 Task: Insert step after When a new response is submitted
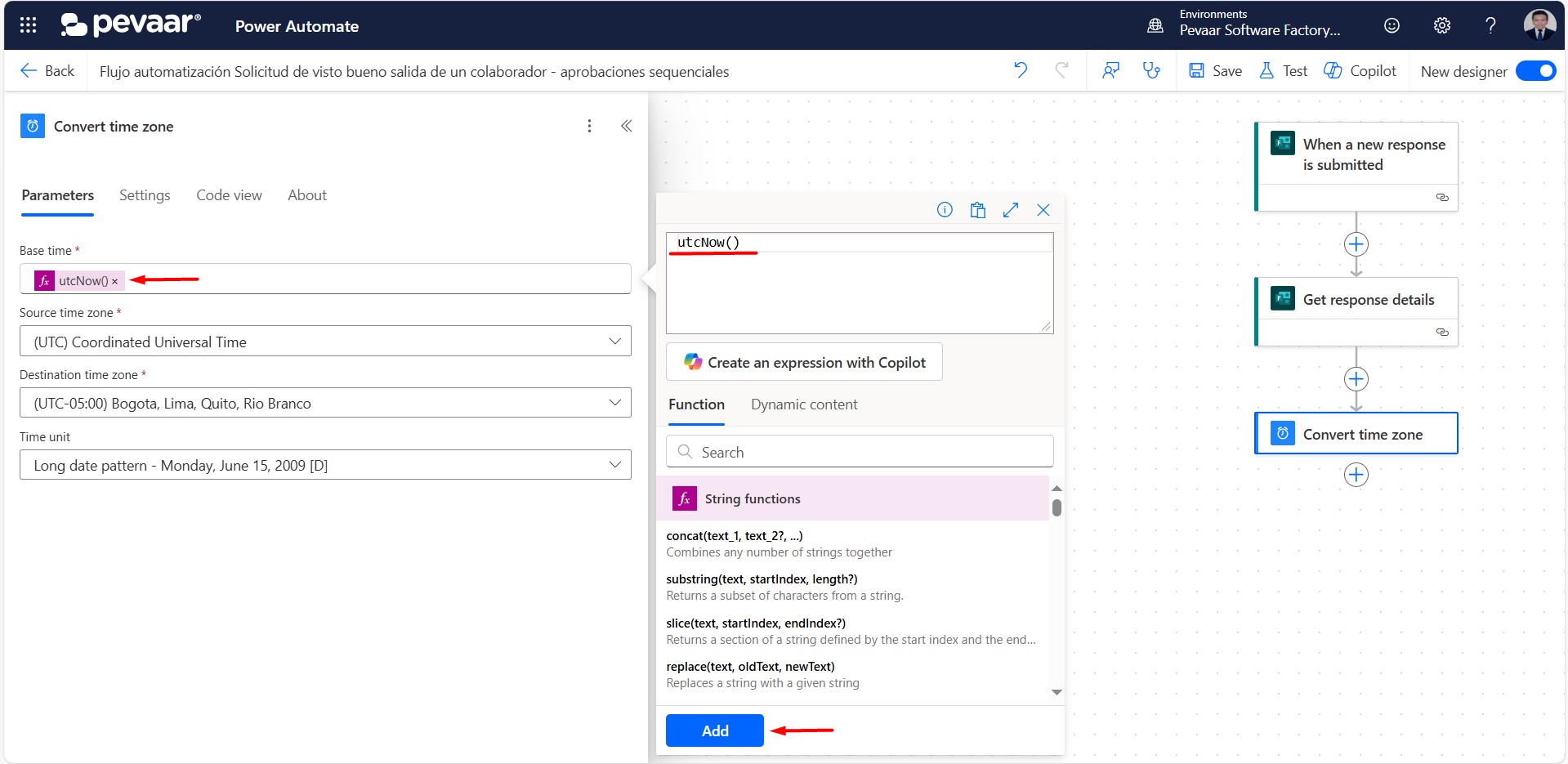pyautogui.click(x=1356, y=244)
